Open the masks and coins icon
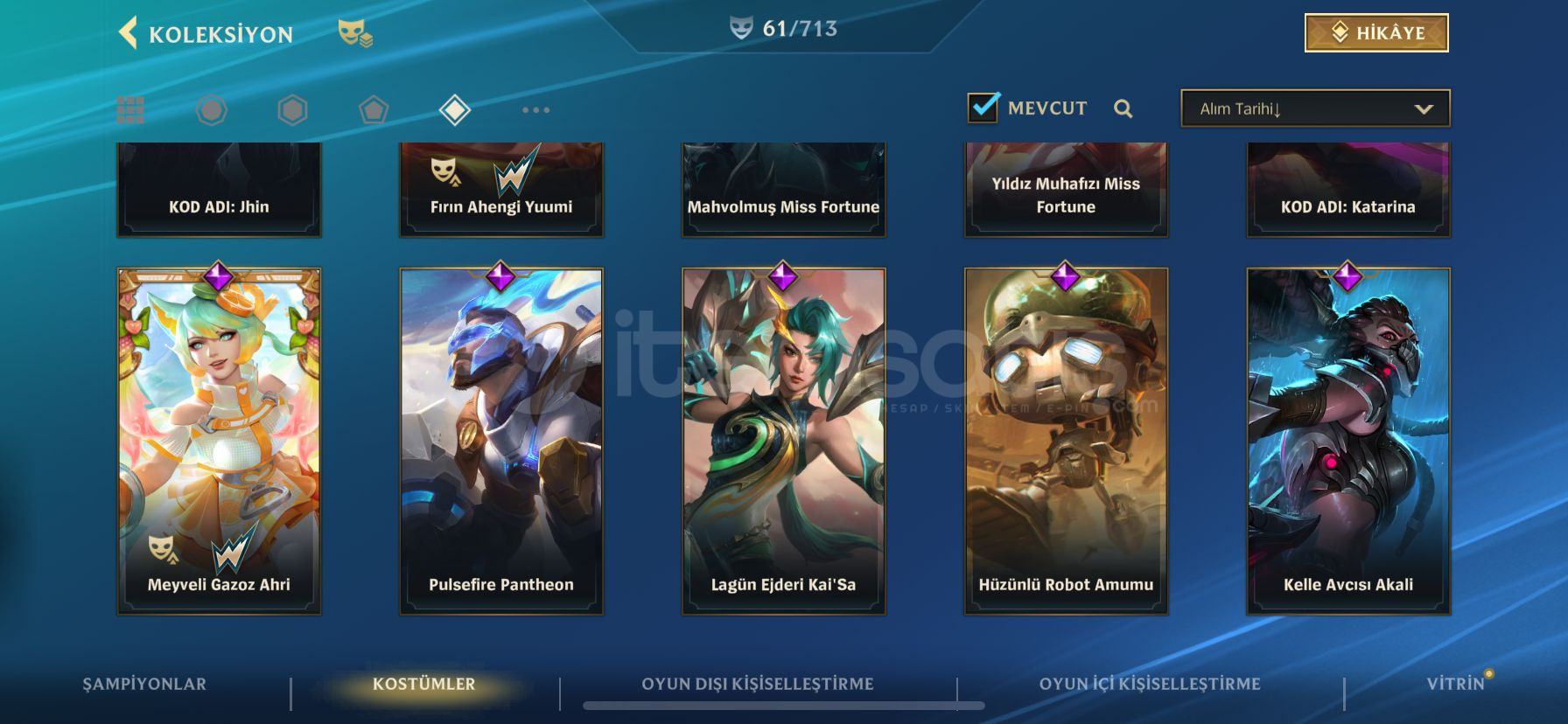Image resolution: width=1568 pixels, height=724 pixels. [355, 33]
